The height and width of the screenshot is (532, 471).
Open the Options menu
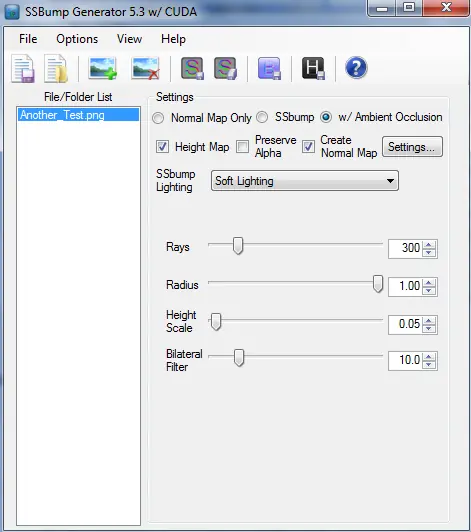(77, 39)
